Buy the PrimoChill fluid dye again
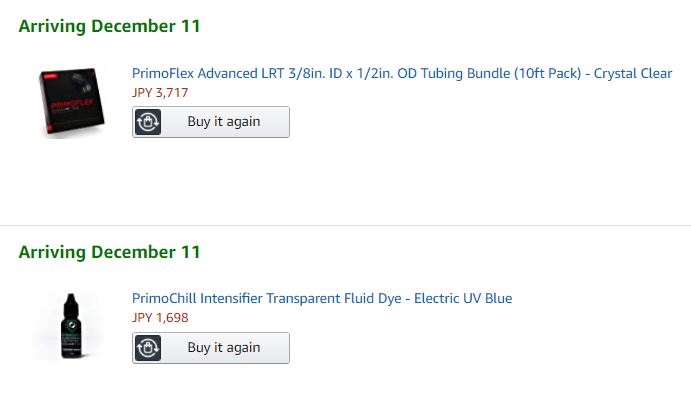The image size is (691, 402). (223, 348)
